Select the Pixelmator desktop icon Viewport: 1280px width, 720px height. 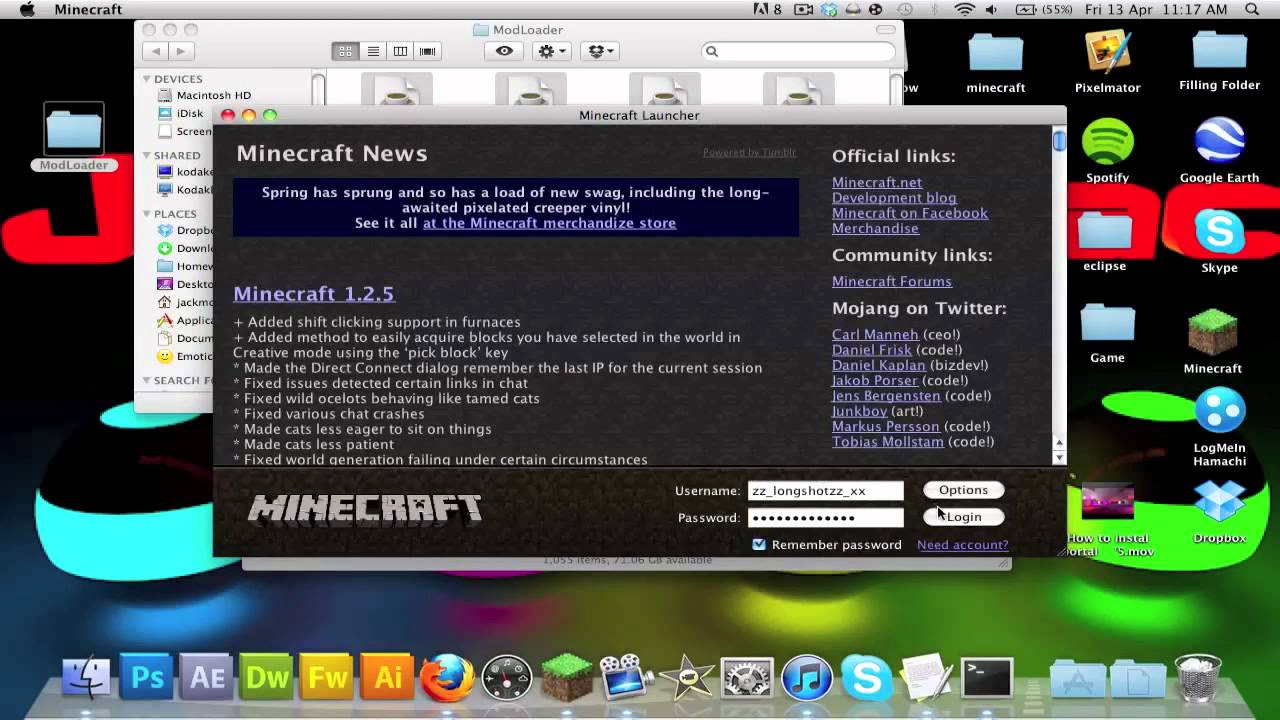(1107, 51)
